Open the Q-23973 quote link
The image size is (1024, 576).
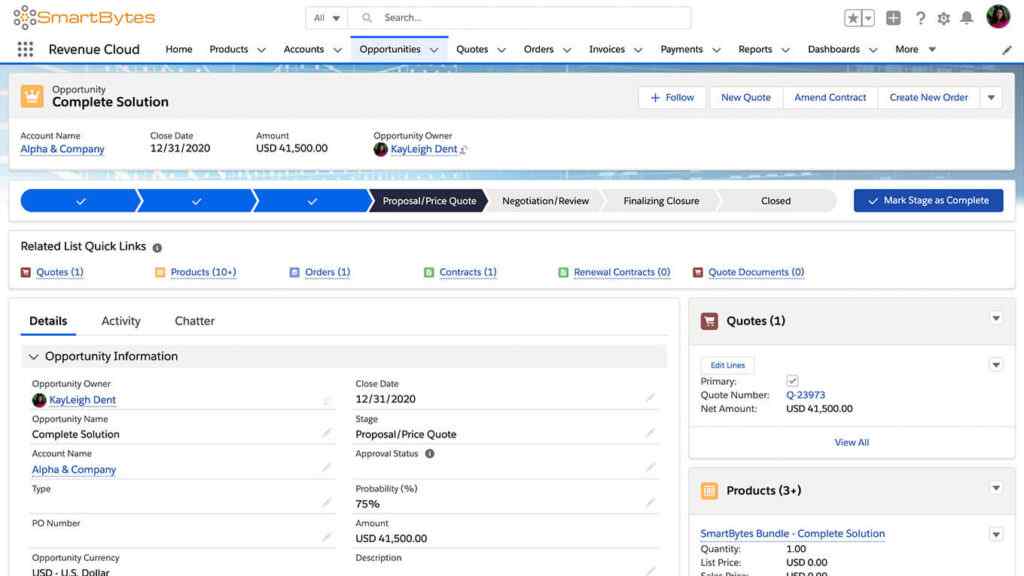(805, 395)
